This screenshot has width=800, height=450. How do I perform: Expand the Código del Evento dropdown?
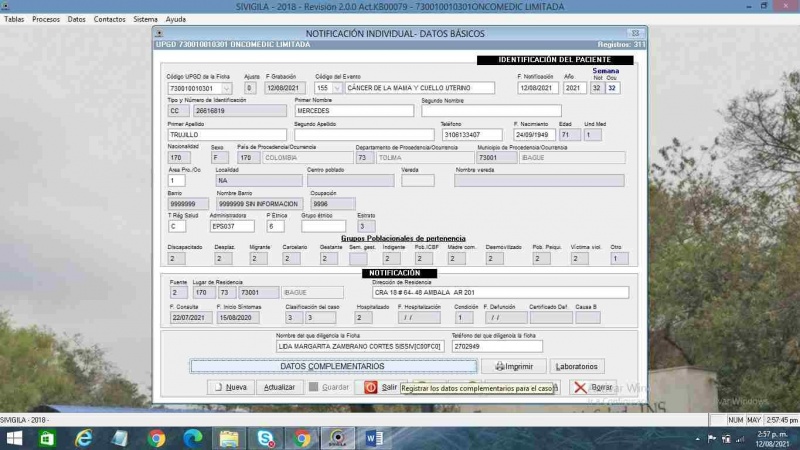tap(339, 88)
